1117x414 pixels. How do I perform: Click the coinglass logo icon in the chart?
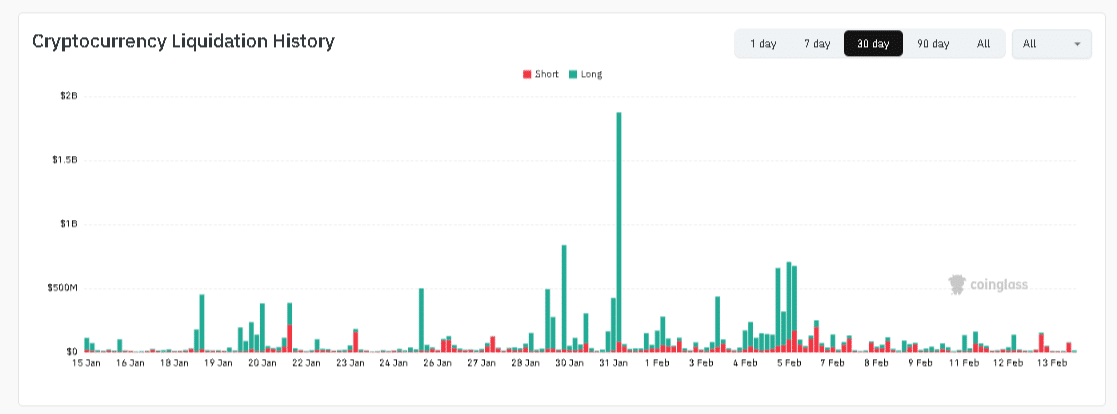click(x=957, y=285)
